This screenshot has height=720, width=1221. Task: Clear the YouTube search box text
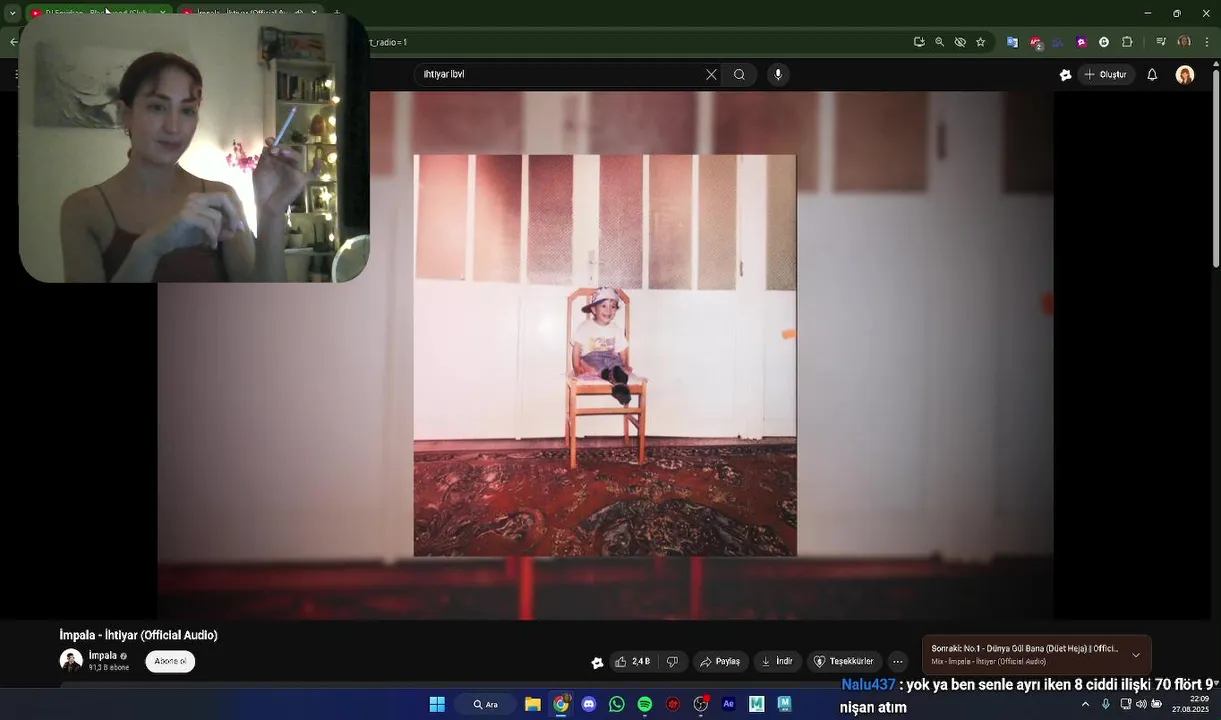[x=711, y=75]
